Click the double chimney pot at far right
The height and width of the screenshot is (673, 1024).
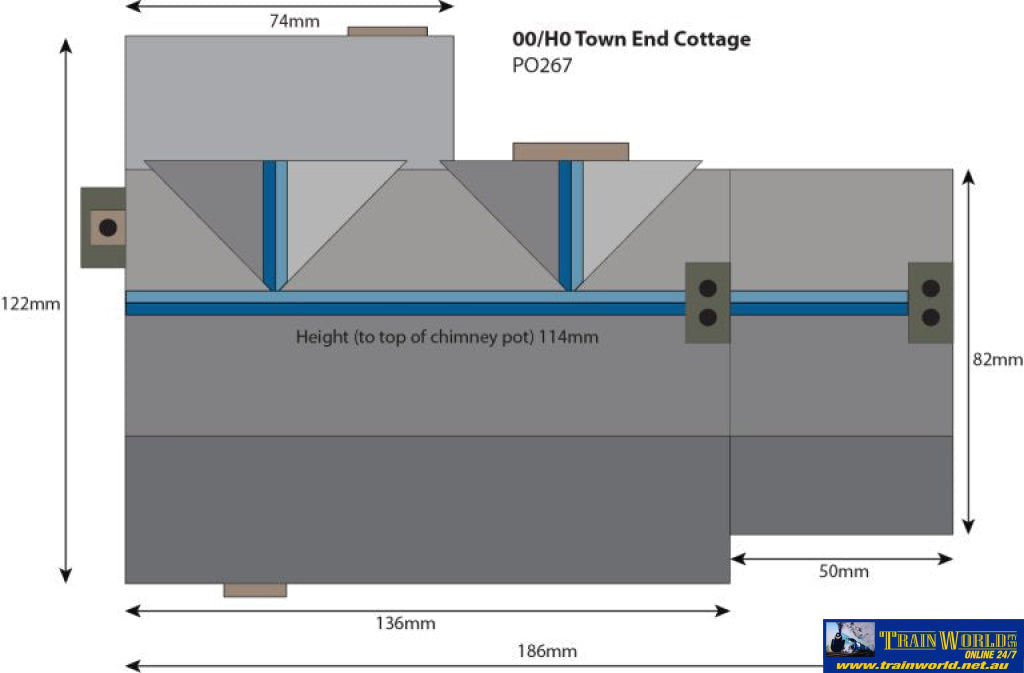[930, 303]
